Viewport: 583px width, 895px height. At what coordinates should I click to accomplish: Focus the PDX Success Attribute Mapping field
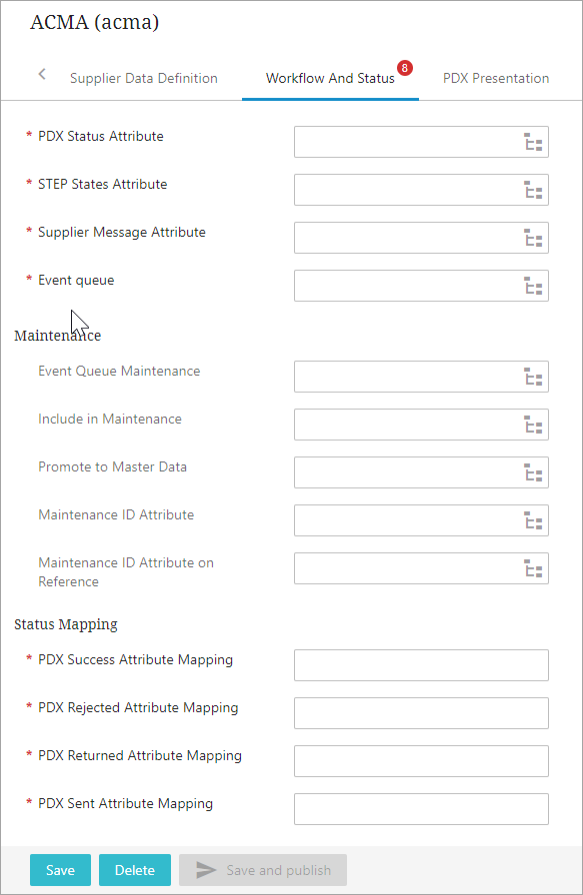point(421,665)
